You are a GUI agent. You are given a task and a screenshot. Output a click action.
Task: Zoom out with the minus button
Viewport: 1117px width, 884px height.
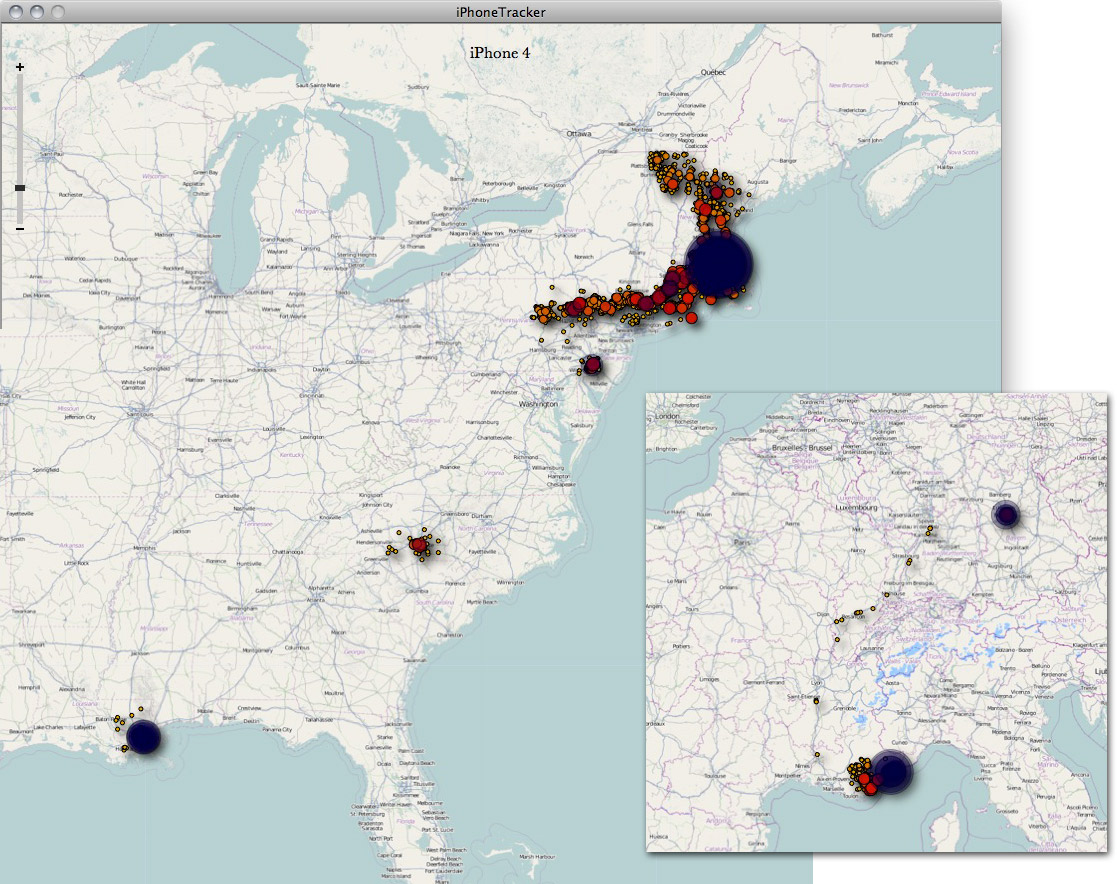click(20, 229)
